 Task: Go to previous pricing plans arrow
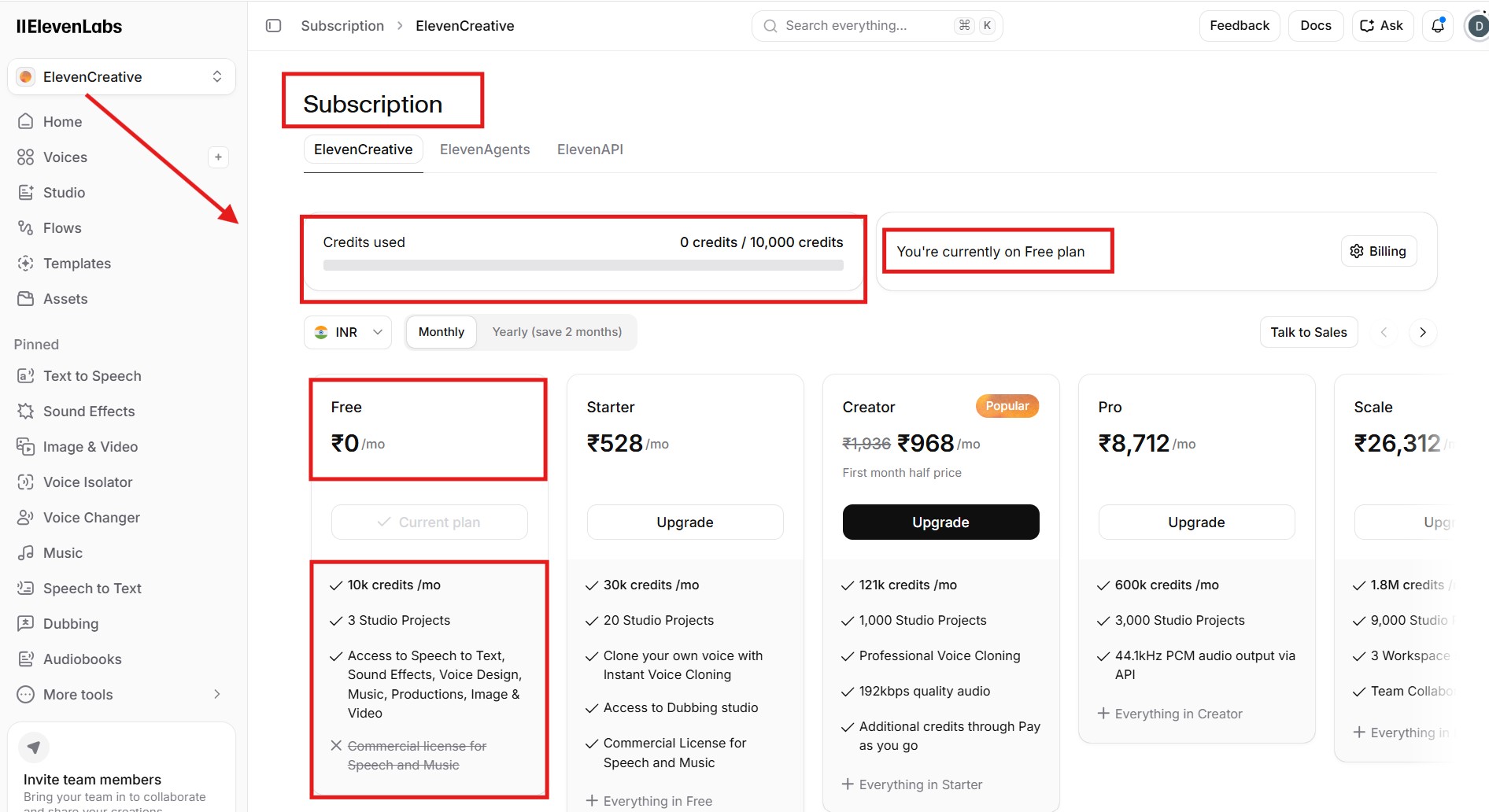1384,332
